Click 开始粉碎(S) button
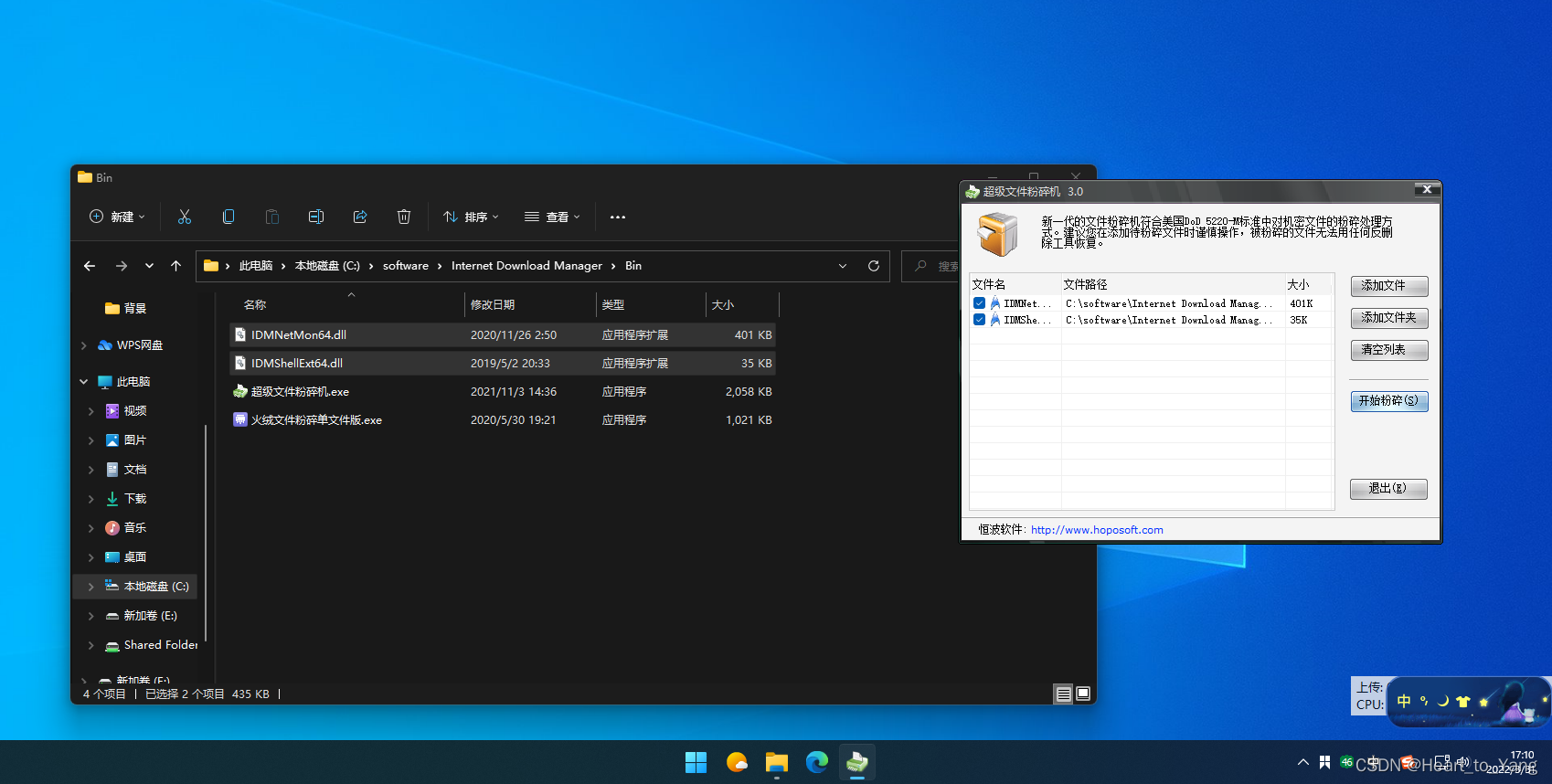Viewport: 1552px width, 784px height. click(1389, 401)
